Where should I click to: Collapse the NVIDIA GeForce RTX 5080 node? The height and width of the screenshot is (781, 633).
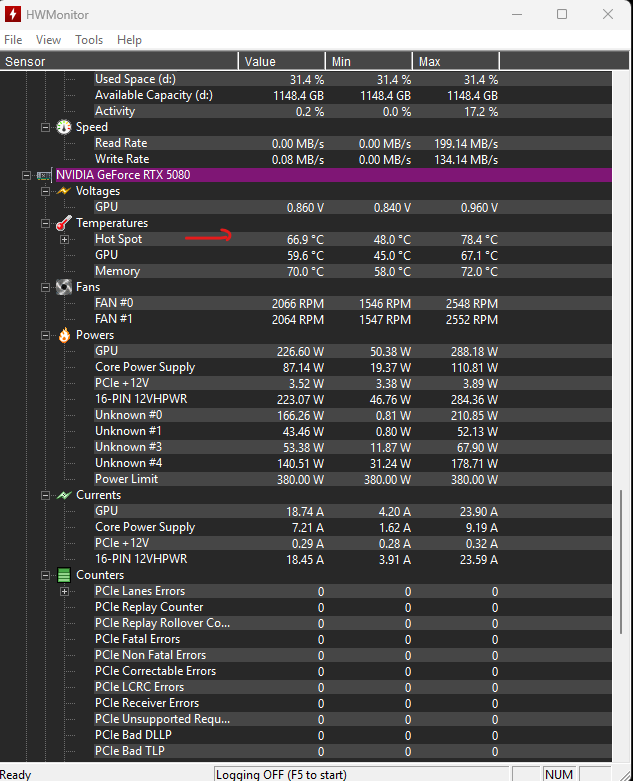click(26, 175)
